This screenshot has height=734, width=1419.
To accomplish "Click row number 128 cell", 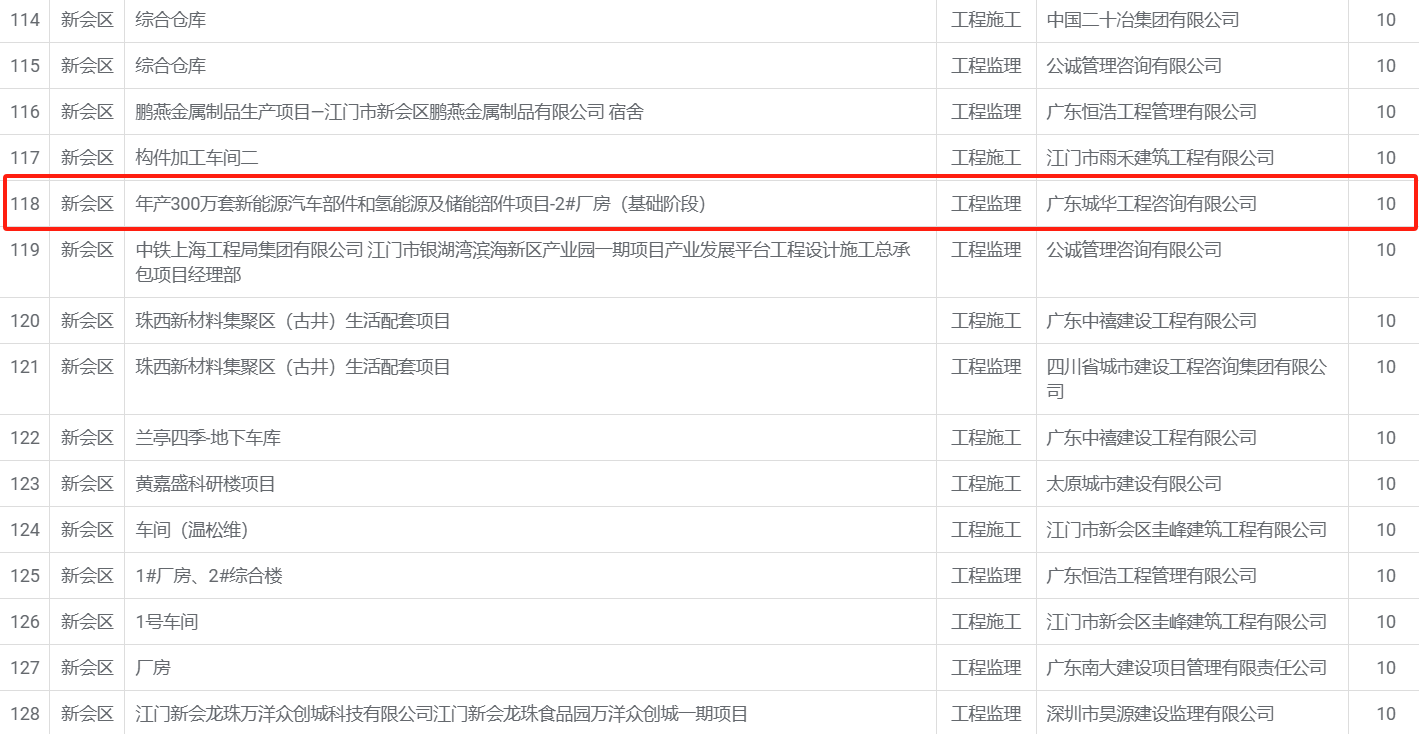I will (25, 714).
